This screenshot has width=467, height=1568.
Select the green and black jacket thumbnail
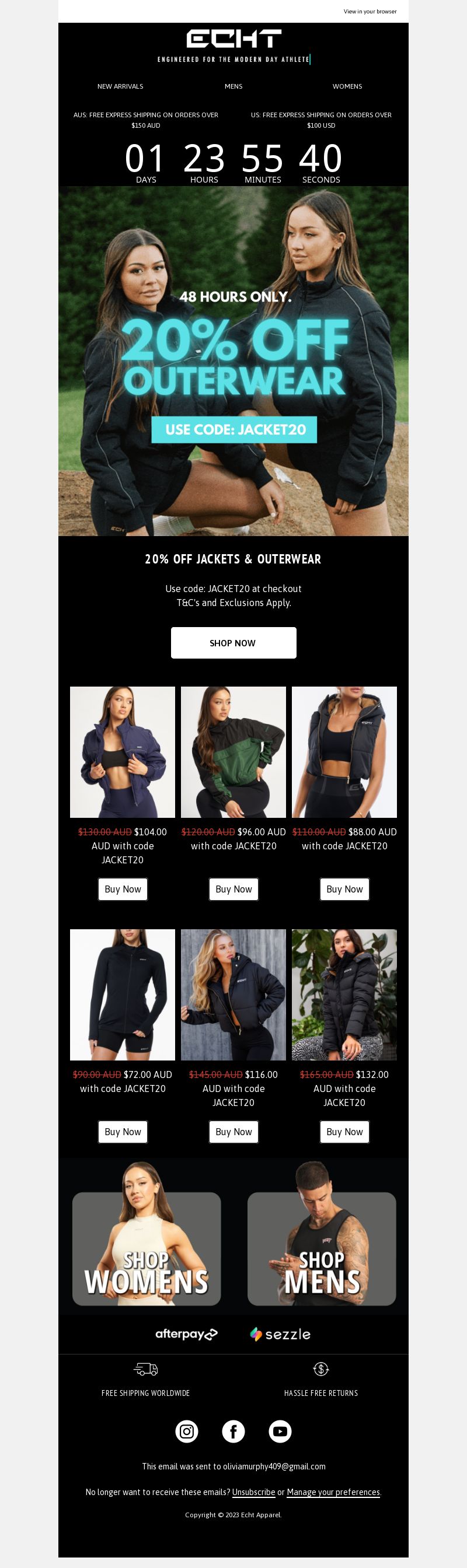(x=233, y=752)
